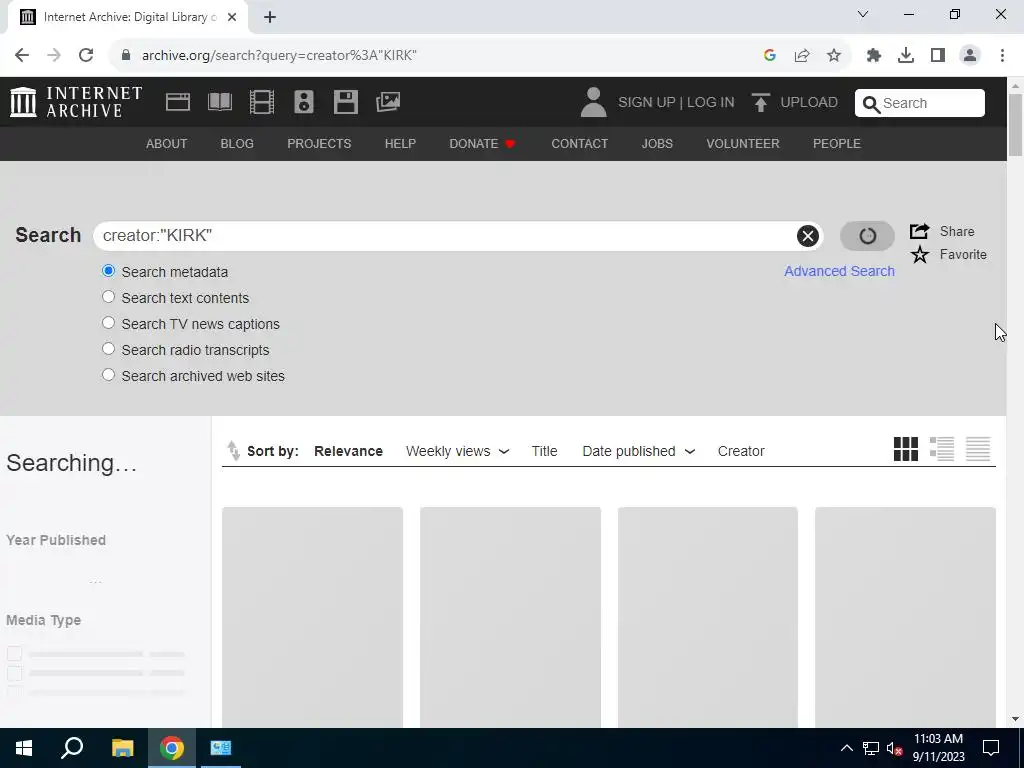This screenshot has height=768, width=1024.
Task: Open the Audio speaker icon
Action: tap(304, 102)
